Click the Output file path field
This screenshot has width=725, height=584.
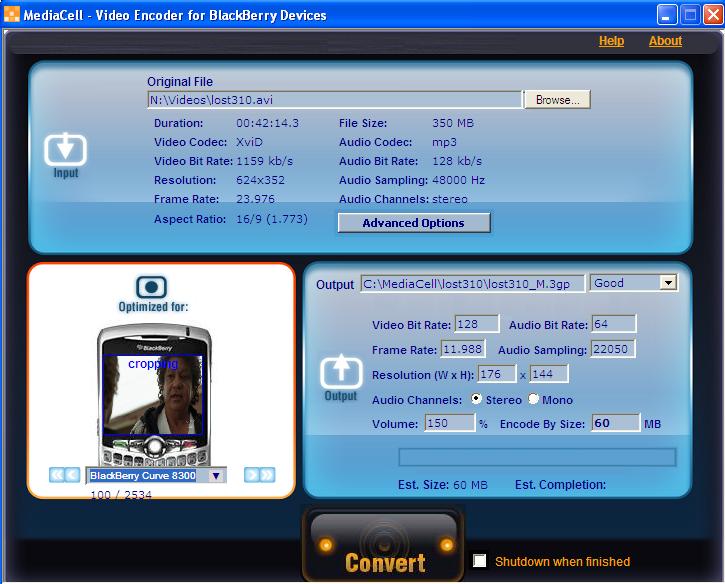[x=473, y=283]
